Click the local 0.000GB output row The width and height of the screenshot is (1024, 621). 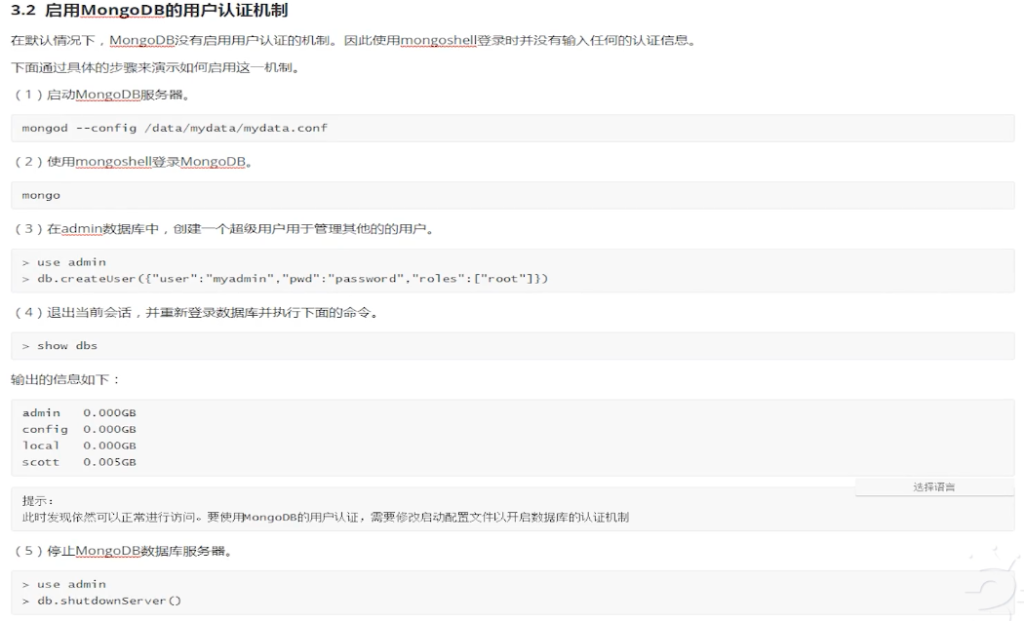click(x=79, y=445)
